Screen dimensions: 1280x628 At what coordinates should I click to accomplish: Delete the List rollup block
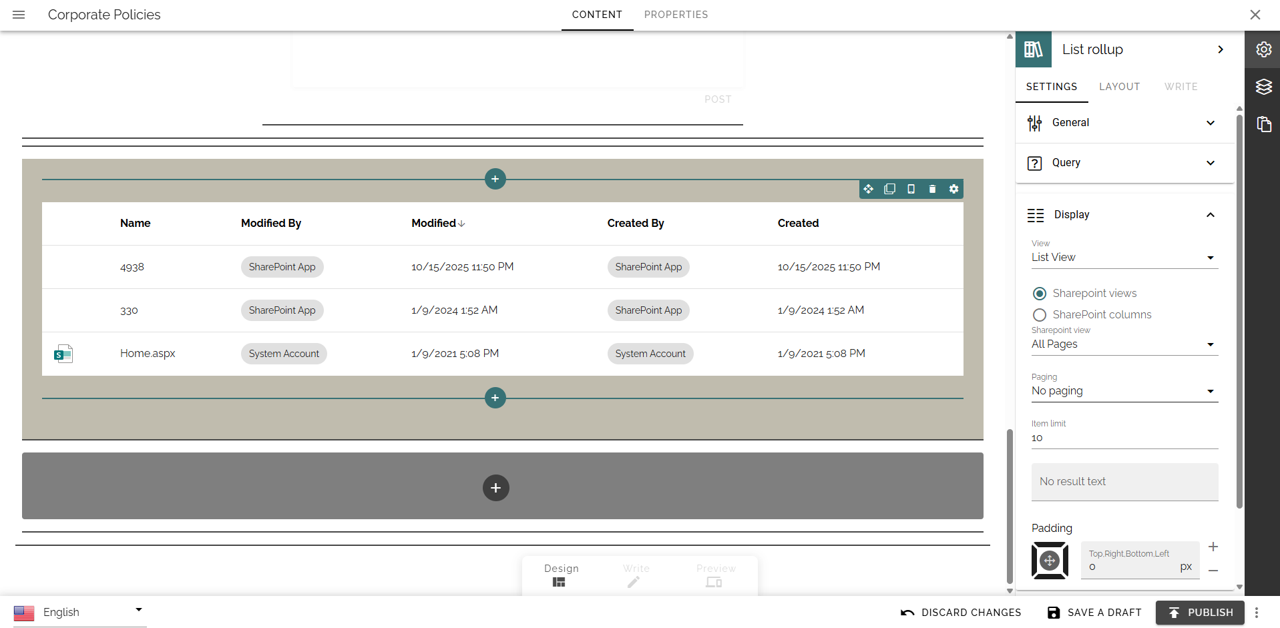[x=932, y=189]
